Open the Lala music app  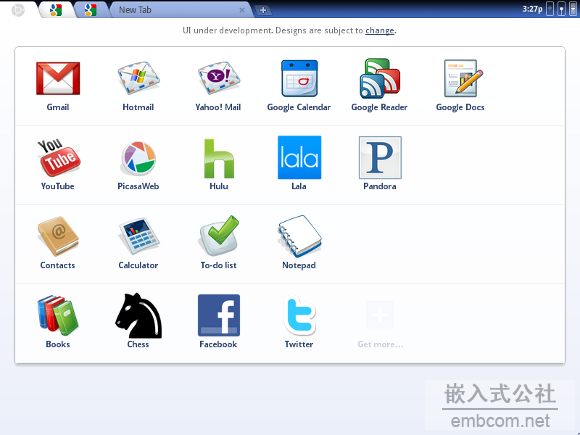(299, 157)
